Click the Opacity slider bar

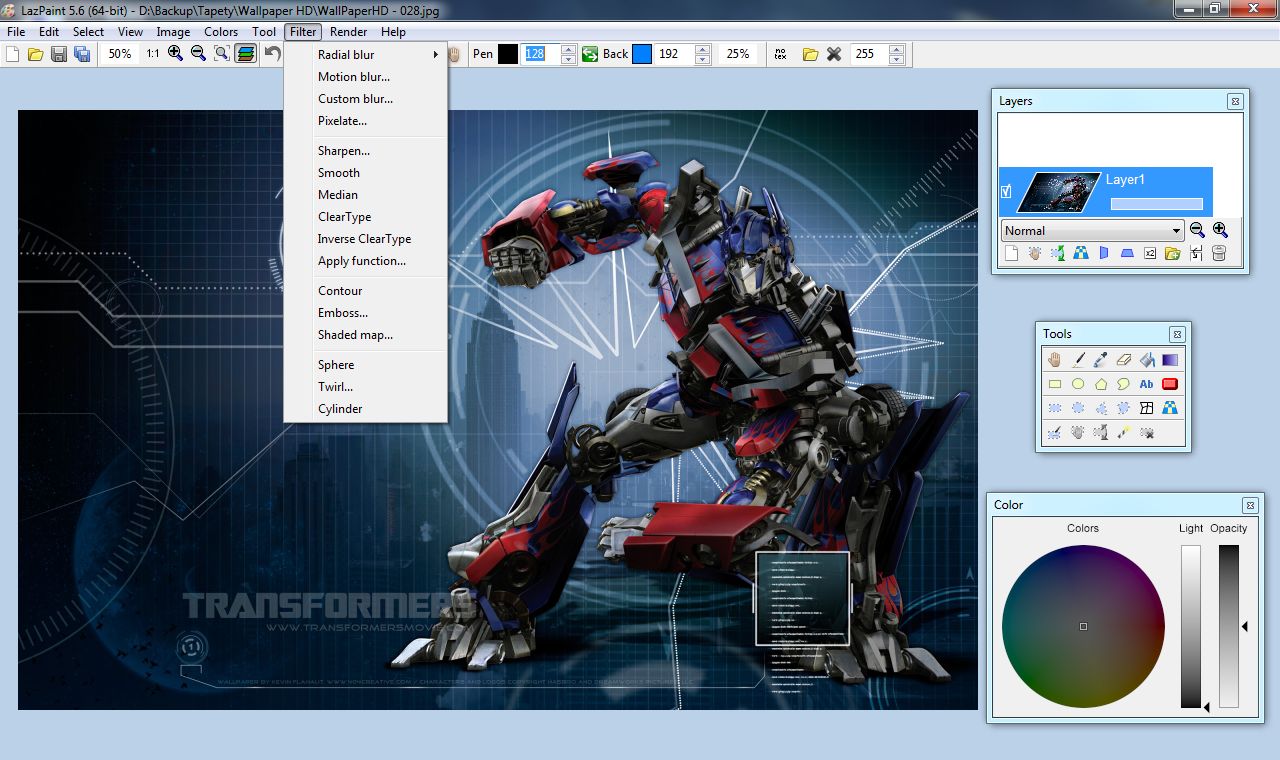click(1229, 626)
